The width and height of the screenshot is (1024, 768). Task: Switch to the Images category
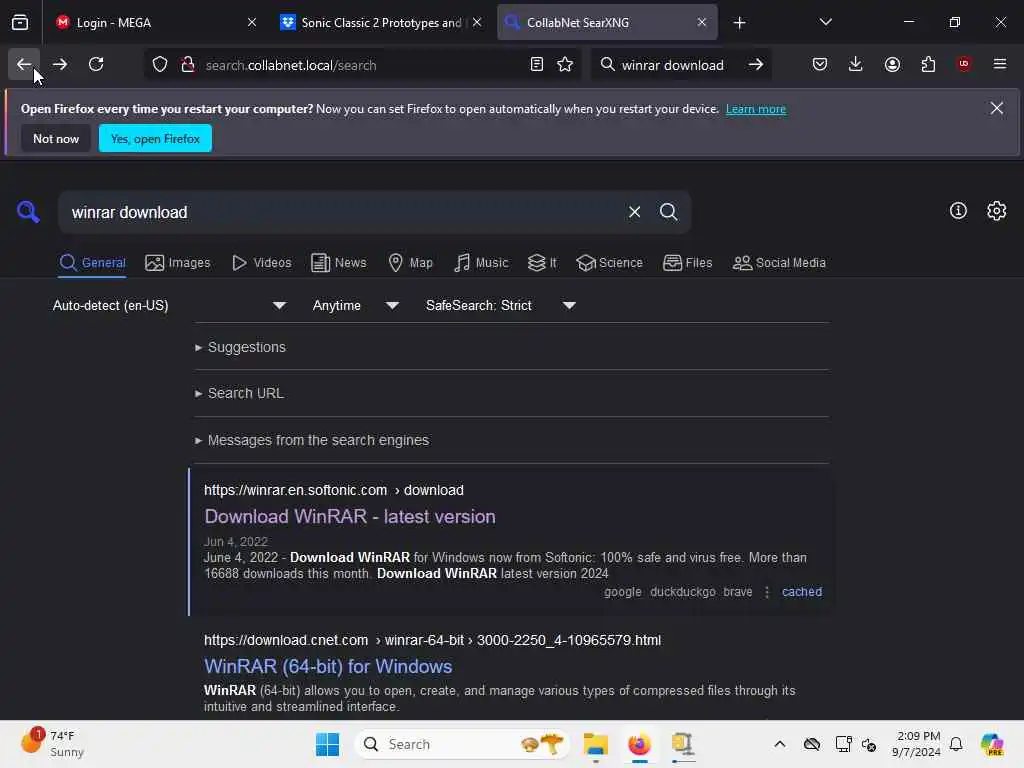178,263
